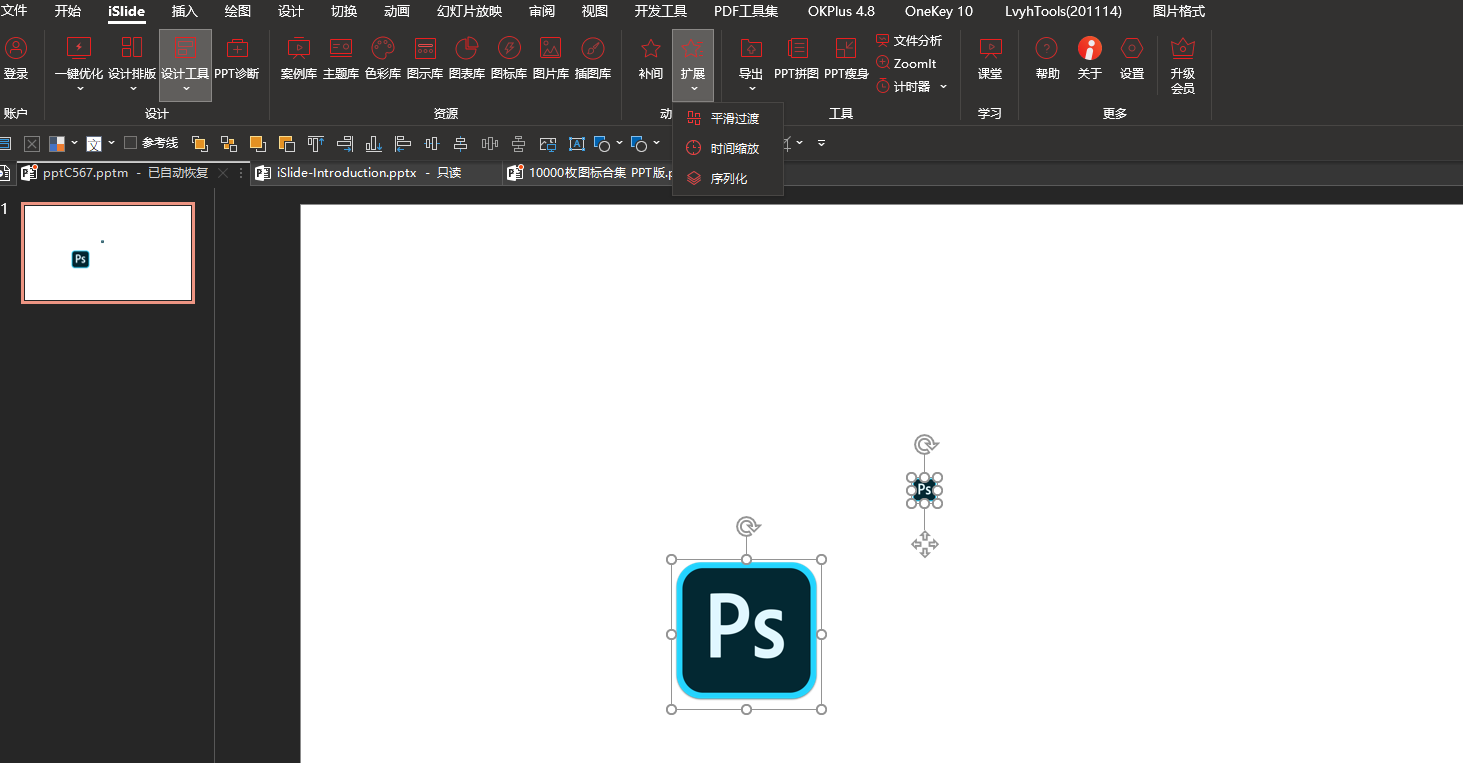Image resolution: width=1463 pixels, height=763 pixels.
Task: Expand 一键优化 dropdown
Action: [x=79, y=89]
